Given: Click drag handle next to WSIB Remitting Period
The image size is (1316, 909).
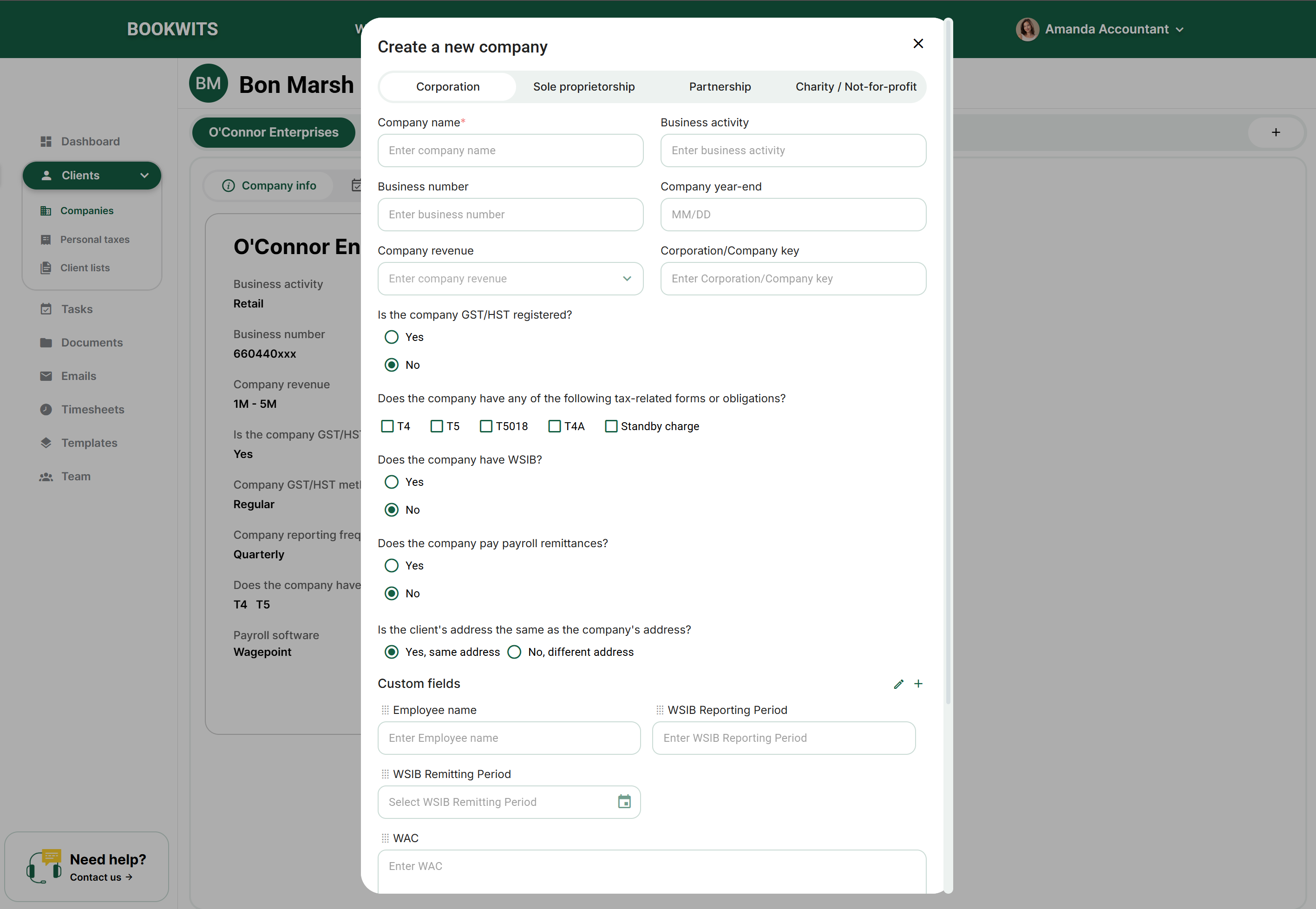Looking at the screenshot, I should (385, 775).
